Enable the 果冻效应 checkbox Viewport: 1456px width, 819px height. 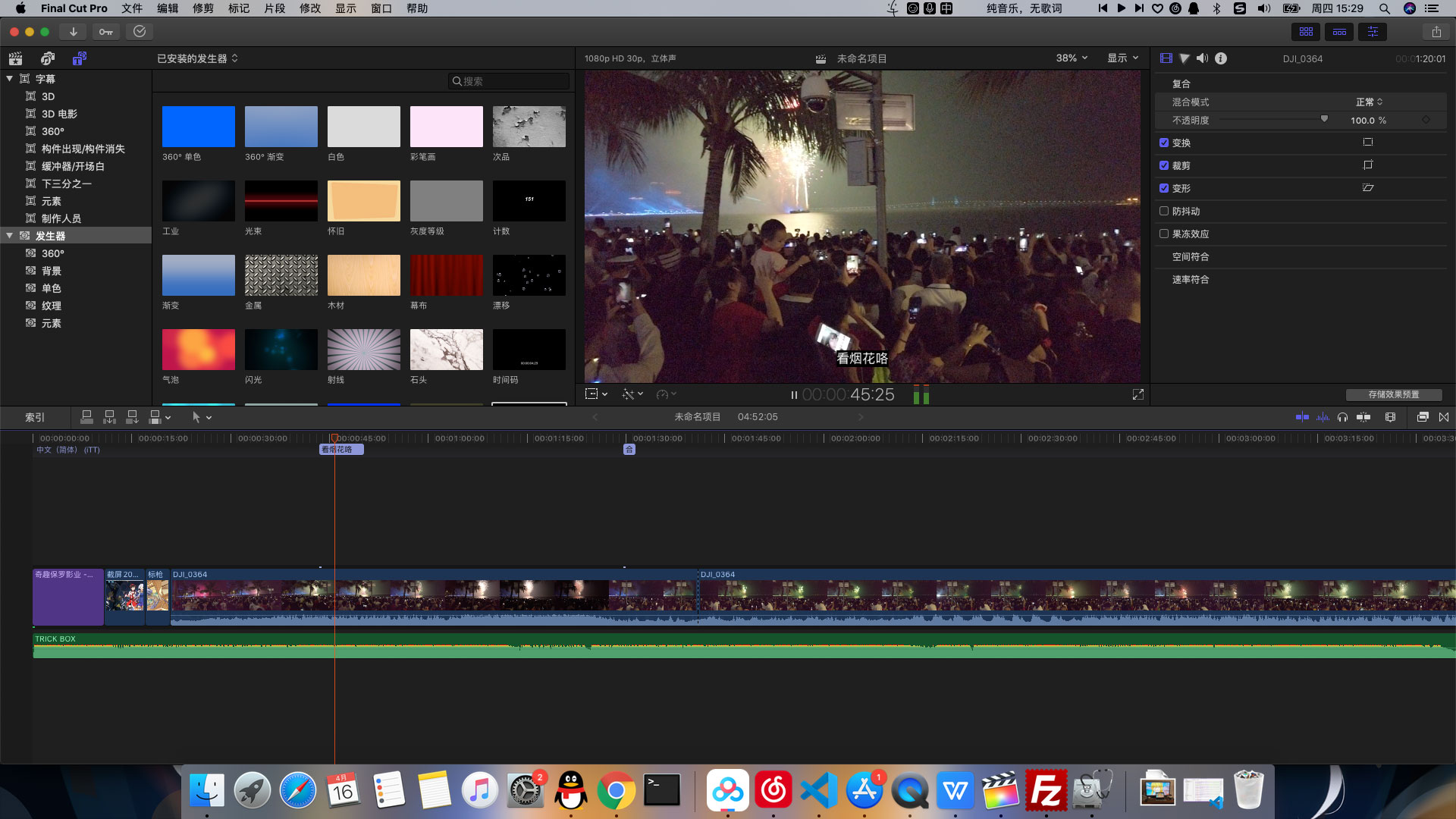[1164, 234]
